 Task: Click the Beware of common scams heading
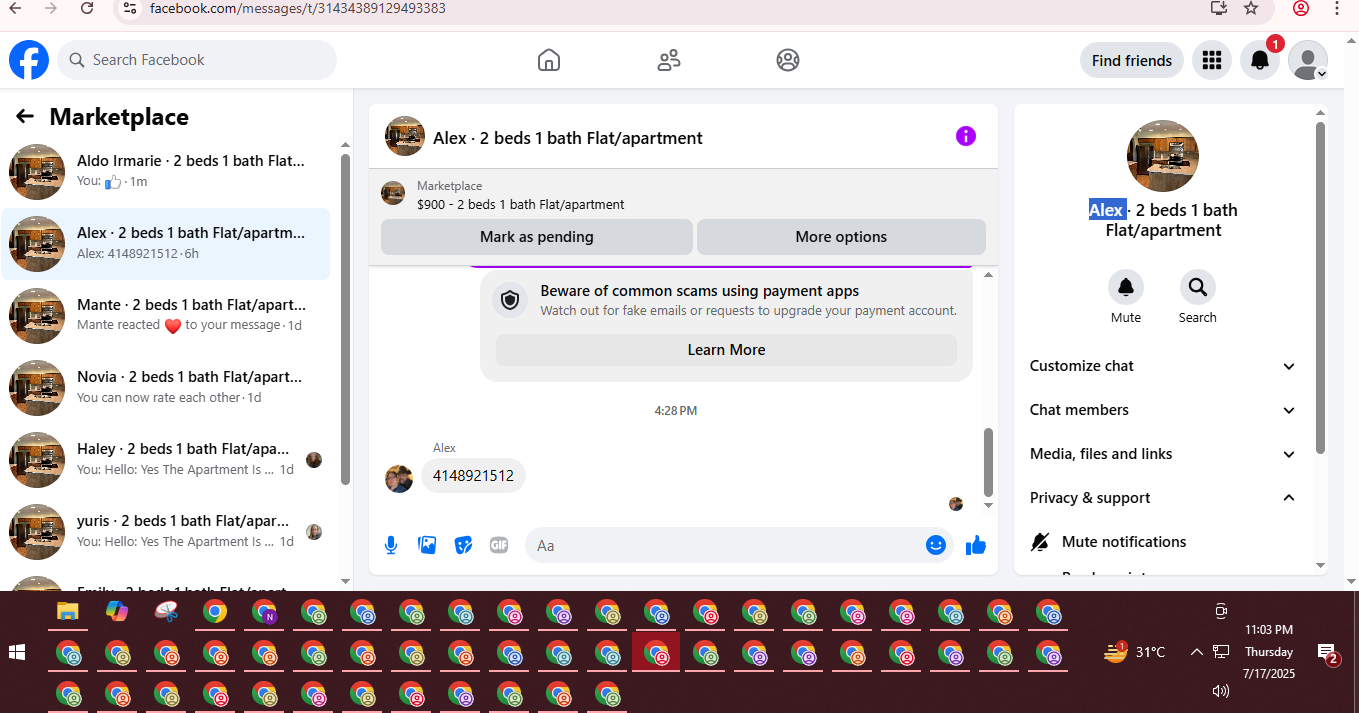[700, 292]
